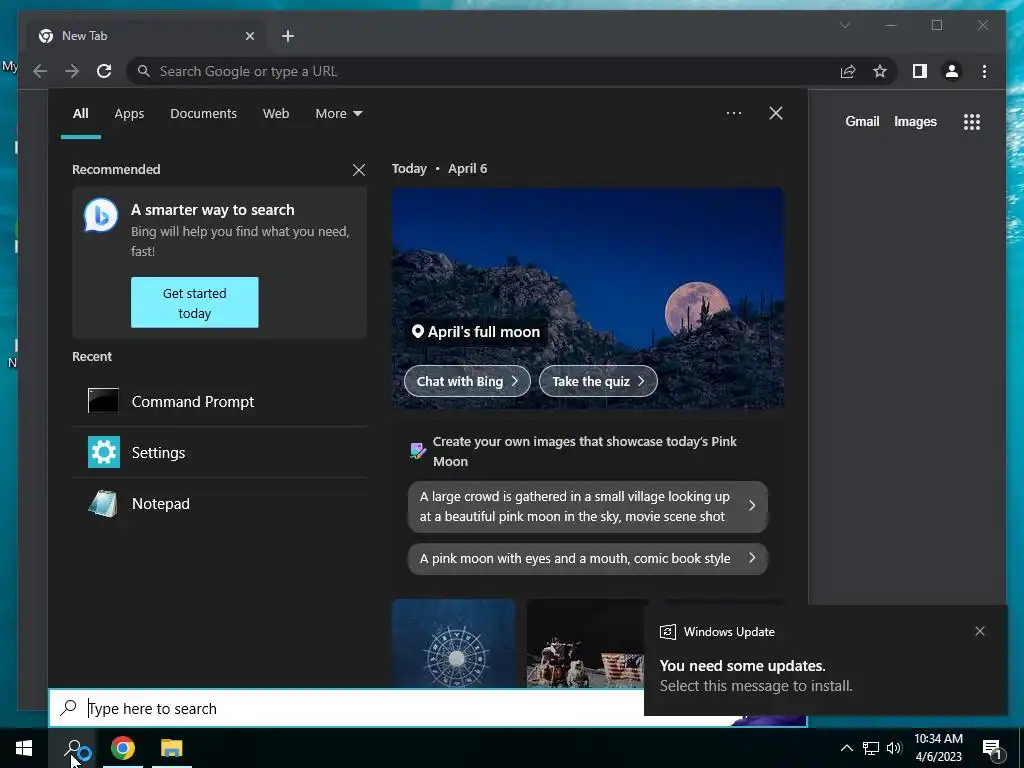Switch to the Apps search tab

pos(129,114)
